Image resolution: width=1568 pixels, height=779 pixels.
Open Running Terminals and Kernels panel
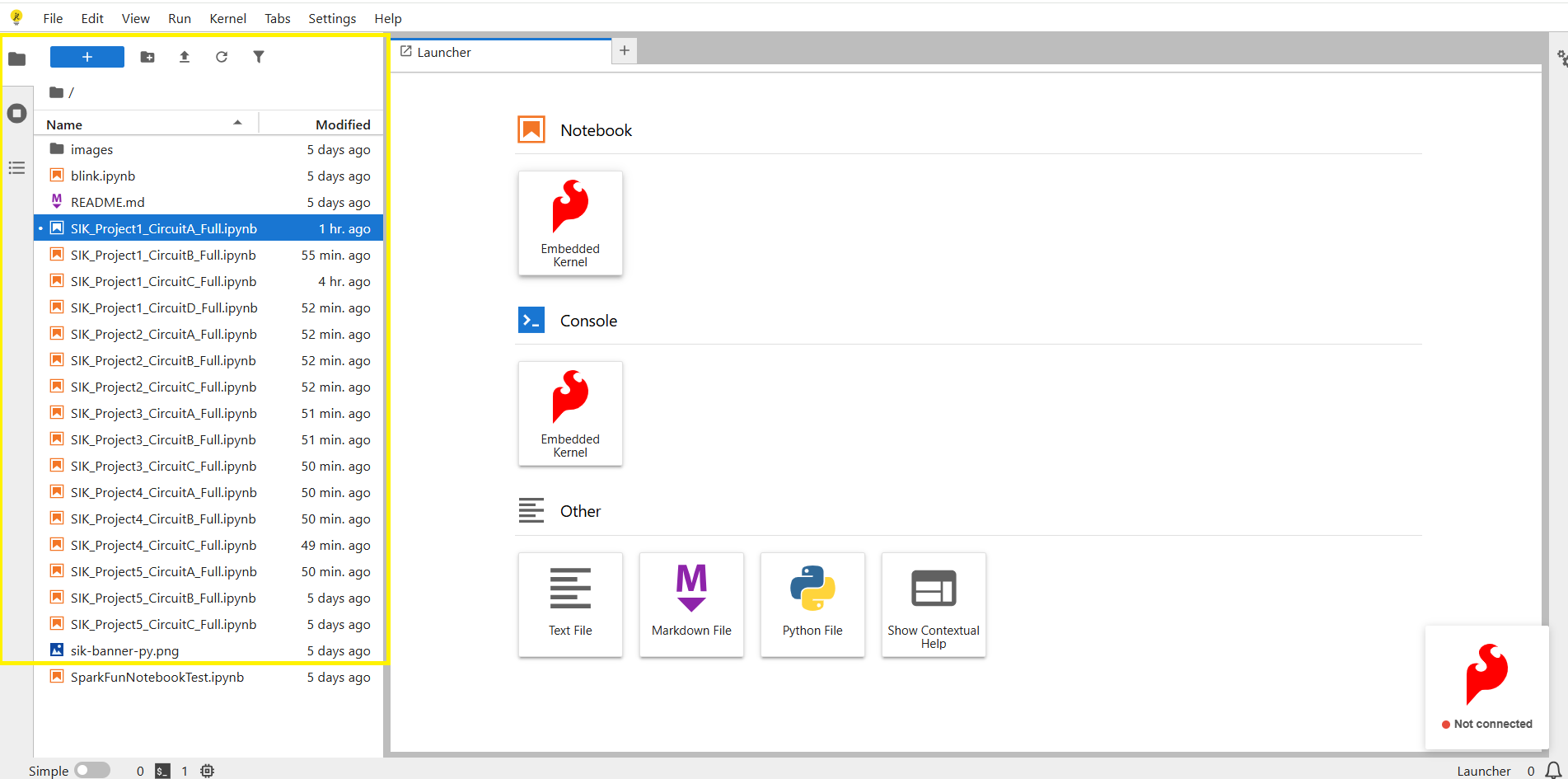click(17, 114)
